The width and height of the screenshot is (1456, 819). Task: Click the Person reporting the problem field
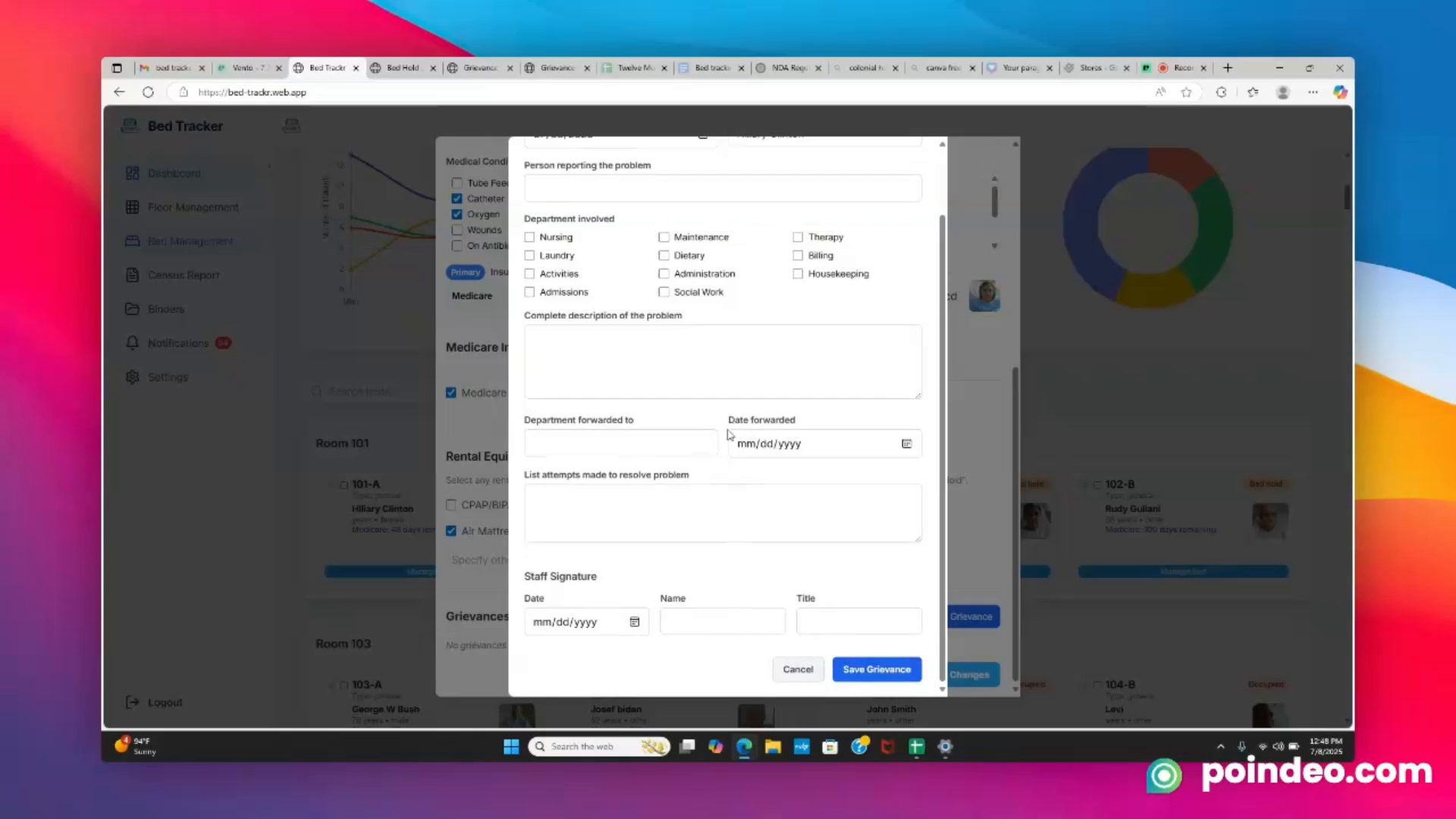722,188
